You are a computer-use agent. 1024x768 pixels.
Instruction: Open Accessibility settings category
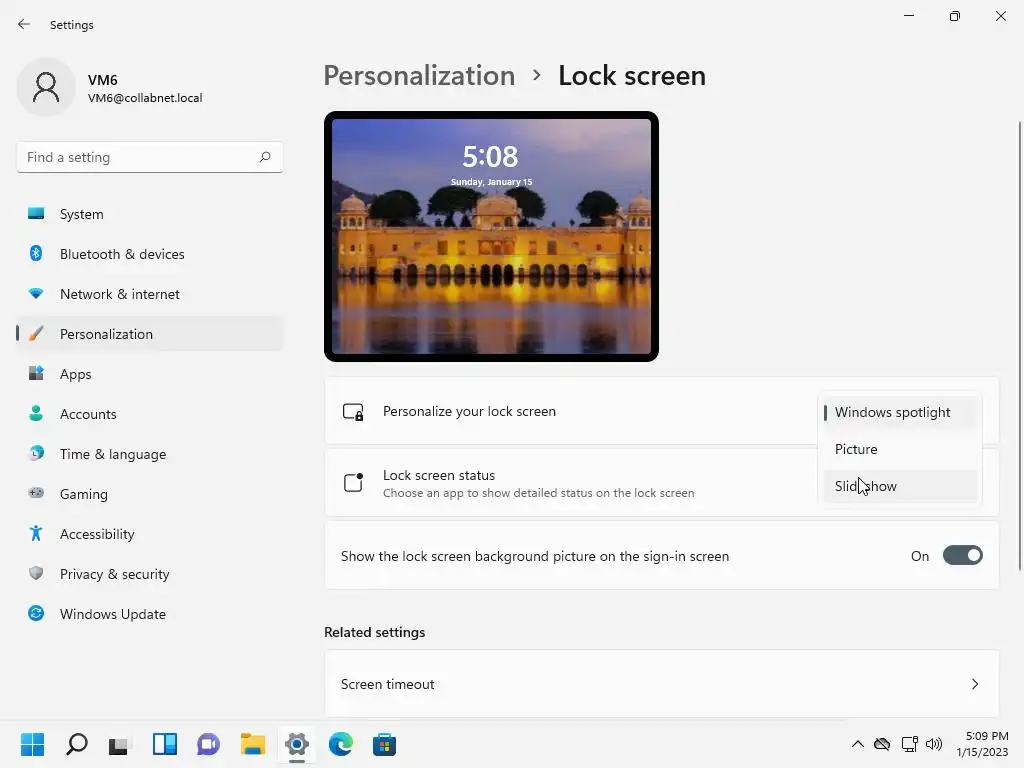150,534
